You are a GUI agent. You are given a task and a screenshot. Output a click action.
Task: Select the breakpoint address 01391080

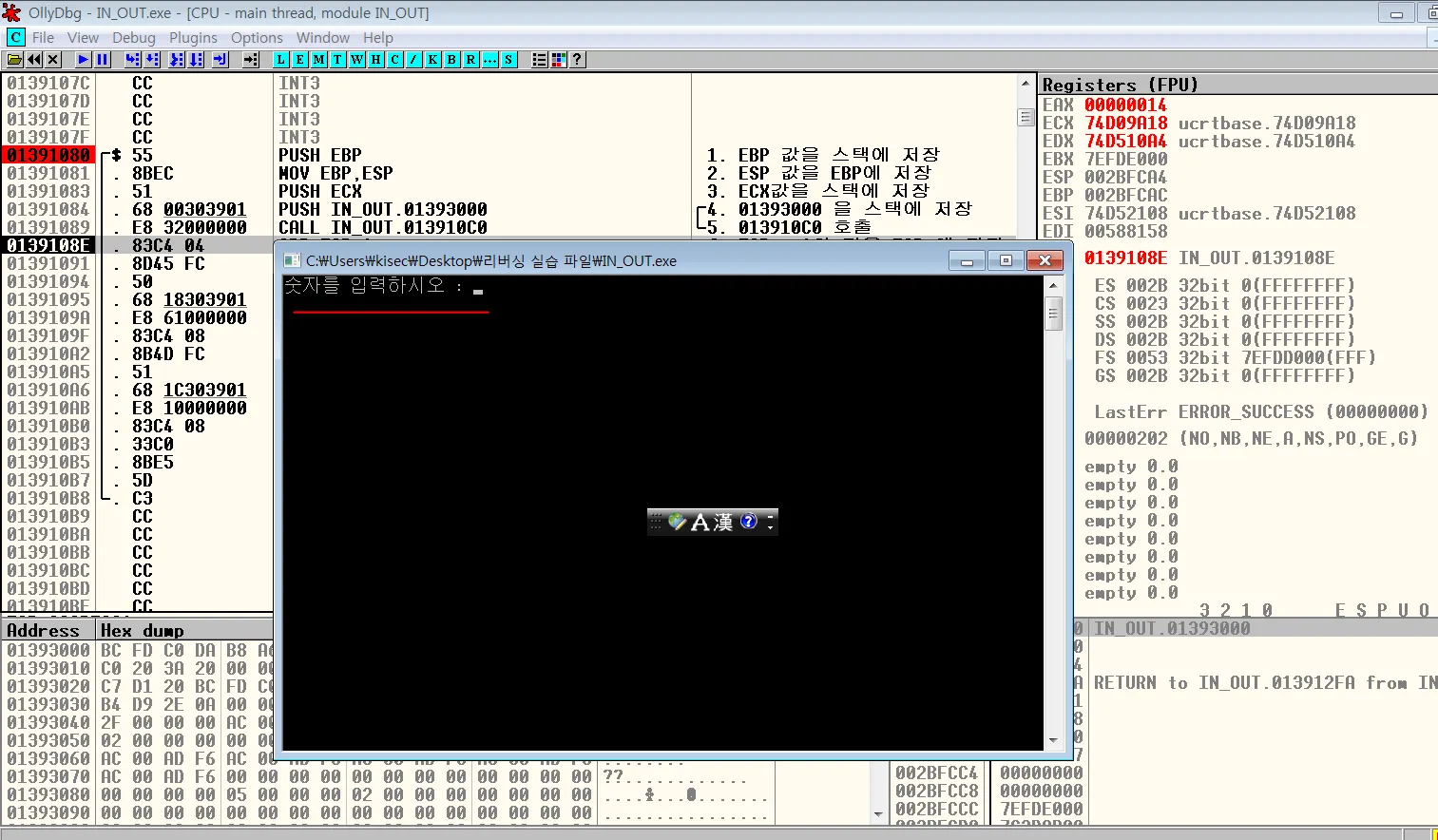(48, 155)
